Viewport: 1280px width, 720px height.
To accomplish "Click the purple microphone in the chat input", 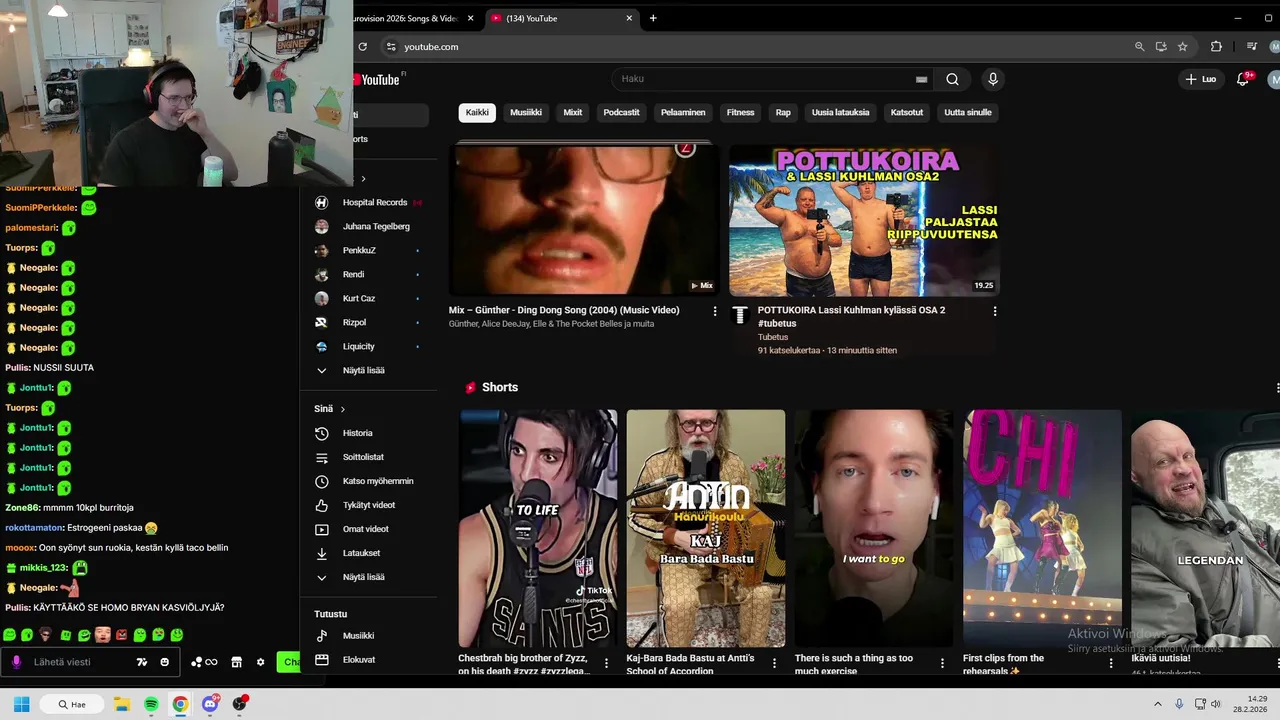I will pos(15,662).
